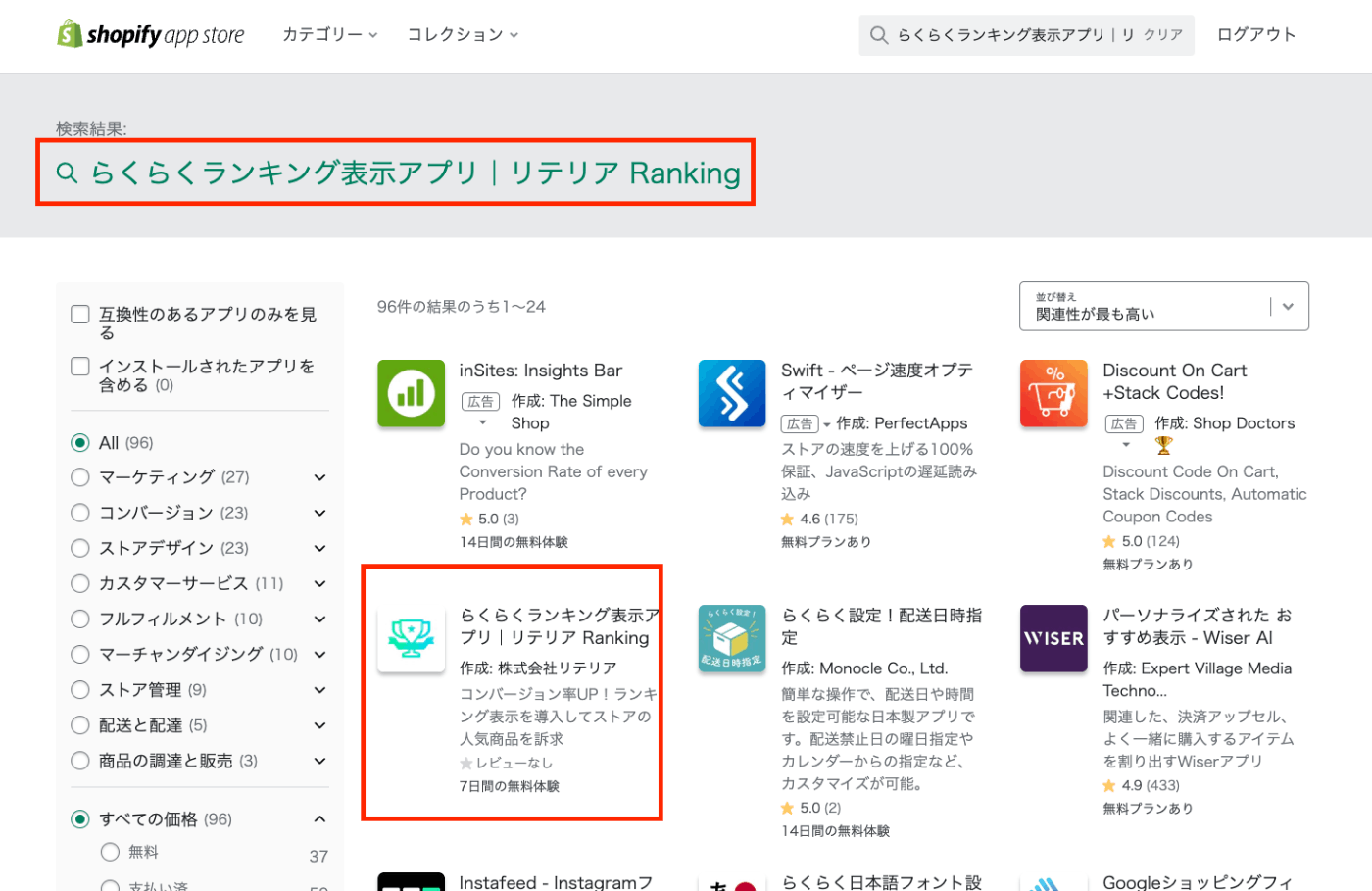Viewport: 1372px width, 891px height.
Task: Select 商品の調達と販売 (3) radio button
Action: [x=80, y=761]
